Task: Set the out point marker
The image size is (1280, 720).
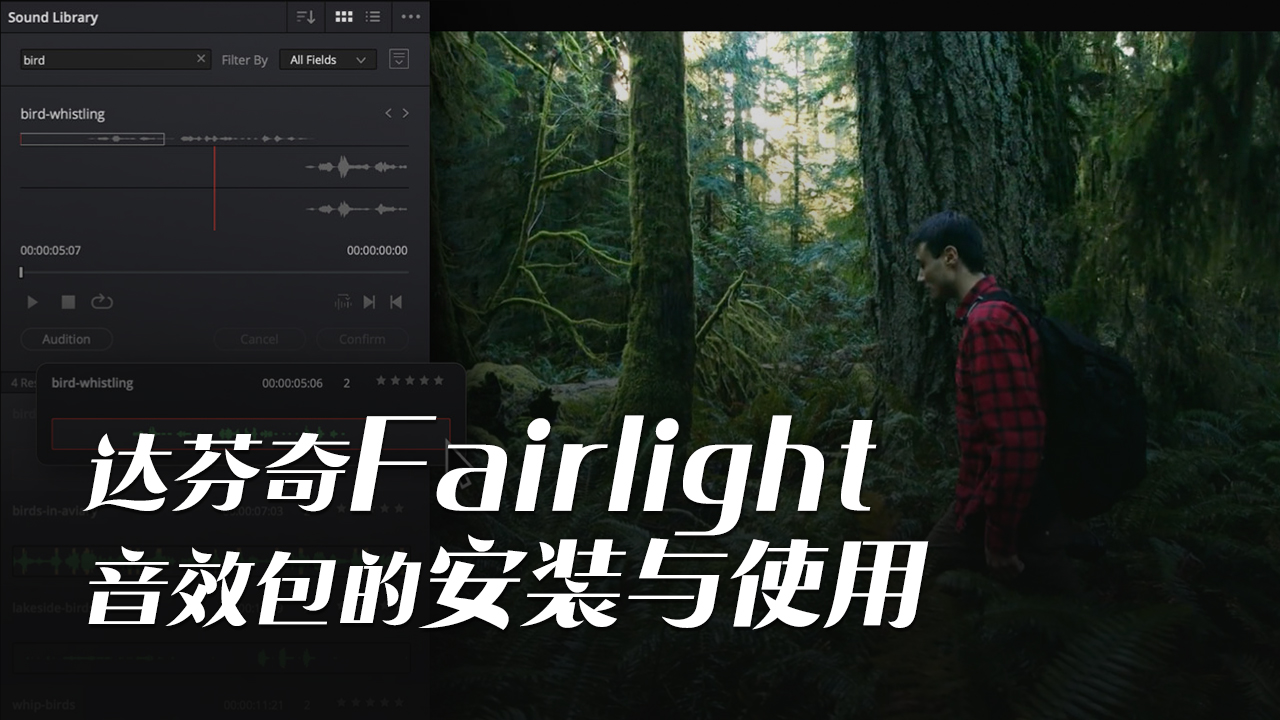Action: (x=396, y=302)
